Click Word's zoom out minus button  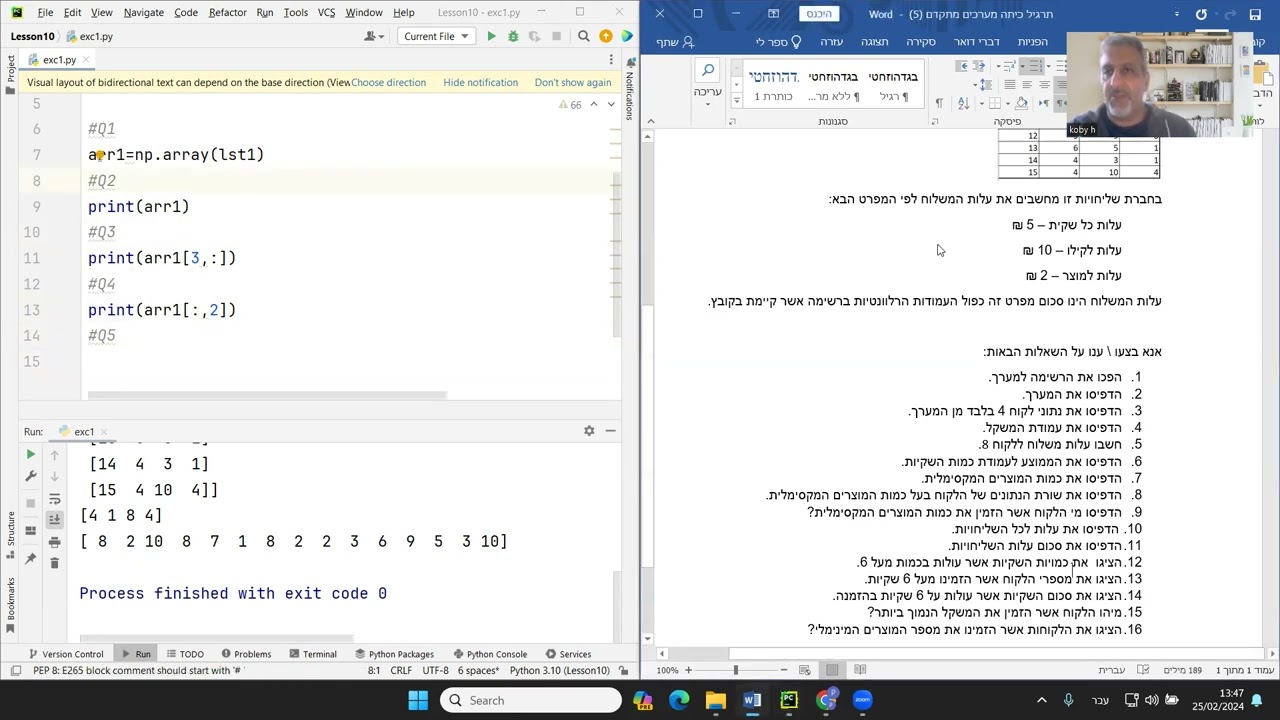(x=784, y=670)
